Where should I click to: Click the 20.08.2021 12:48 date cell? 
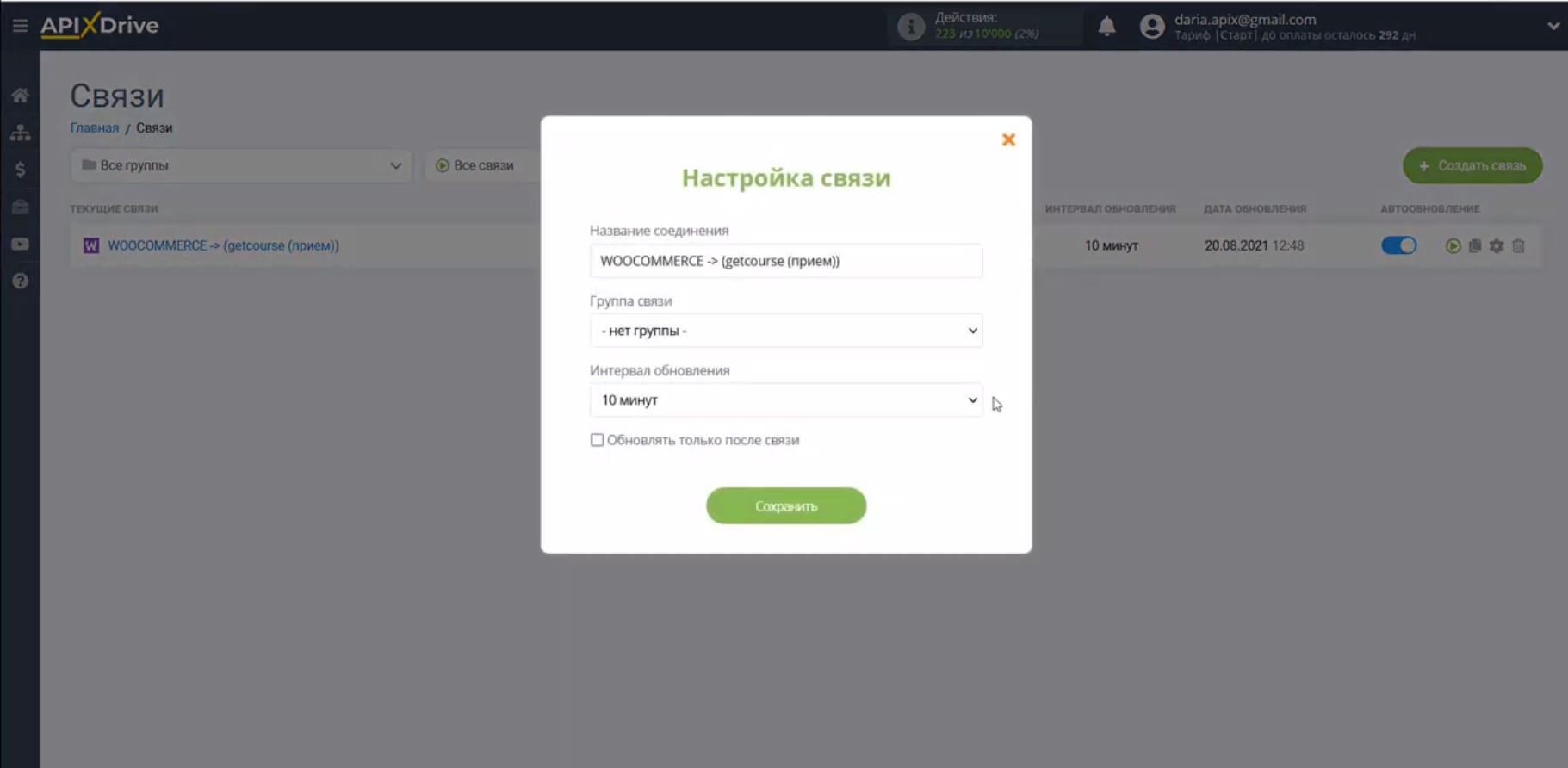click(1254, 245)
